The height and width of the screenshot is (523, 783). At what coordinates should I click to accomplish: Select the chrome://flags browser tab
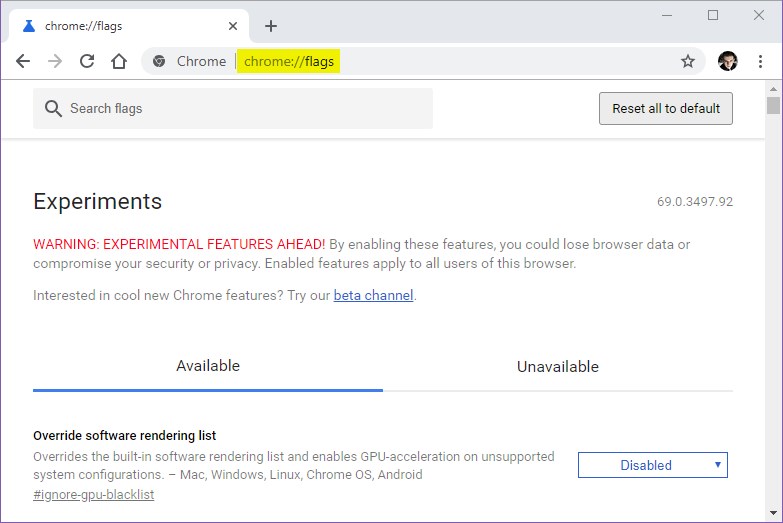click(129, 26)
